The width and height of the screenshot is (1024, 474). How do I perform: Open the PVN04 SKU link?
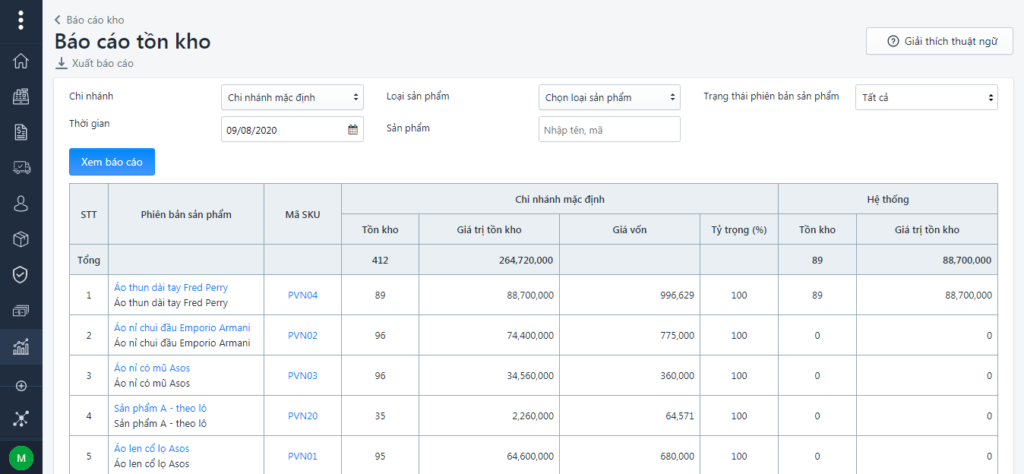(302, 295)
